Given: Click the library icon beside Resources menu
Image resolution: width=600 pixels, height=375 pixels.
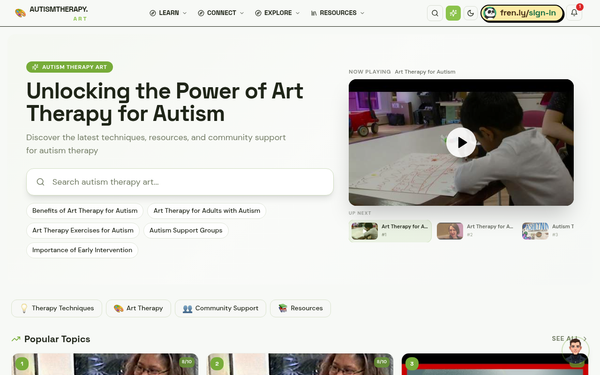Looking at the screenshot, I should pyautogui.click(x=314, y=13).
